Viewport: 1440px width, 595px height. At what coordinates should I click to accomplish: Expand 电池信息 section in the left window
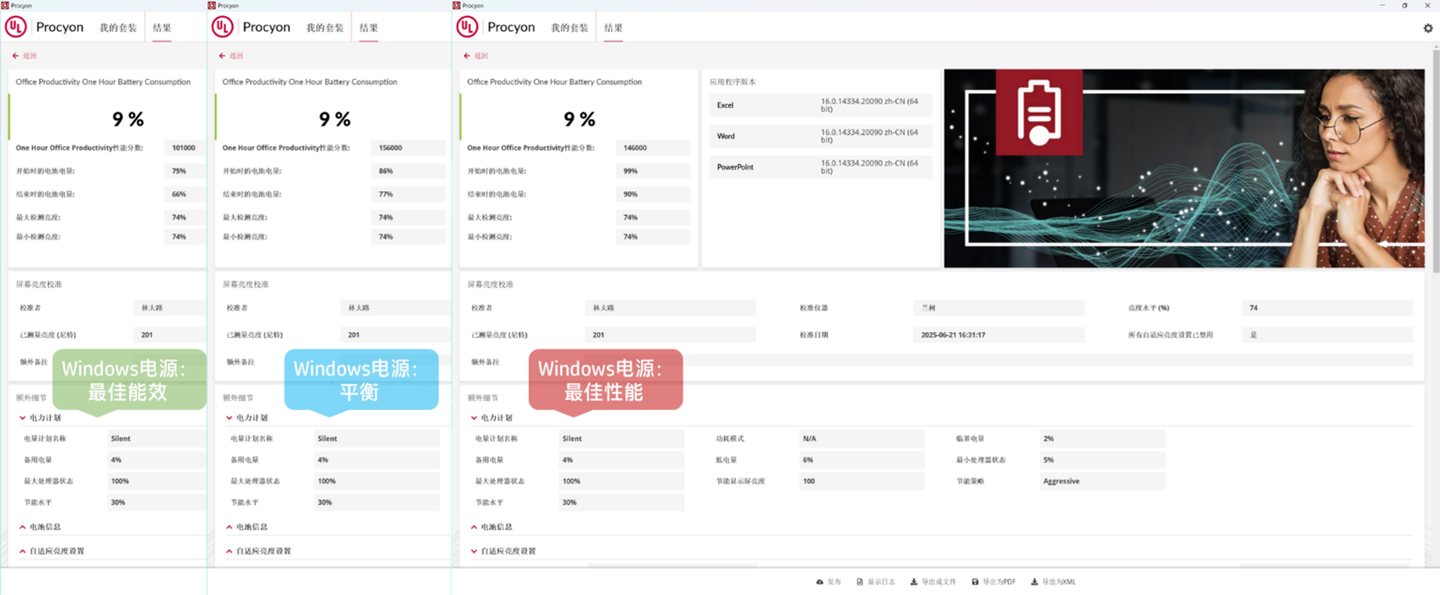tap(40, 527)
